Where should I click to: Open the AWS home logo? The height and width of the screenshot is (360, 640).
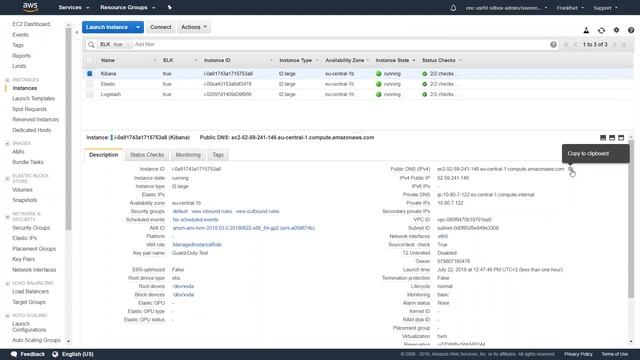click(30, 7)
